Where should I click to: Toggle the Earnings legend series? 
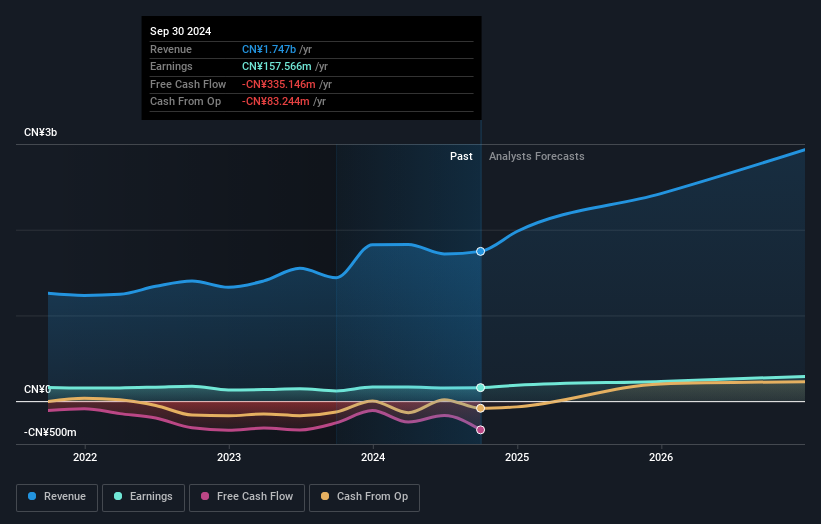pos(143,497)
